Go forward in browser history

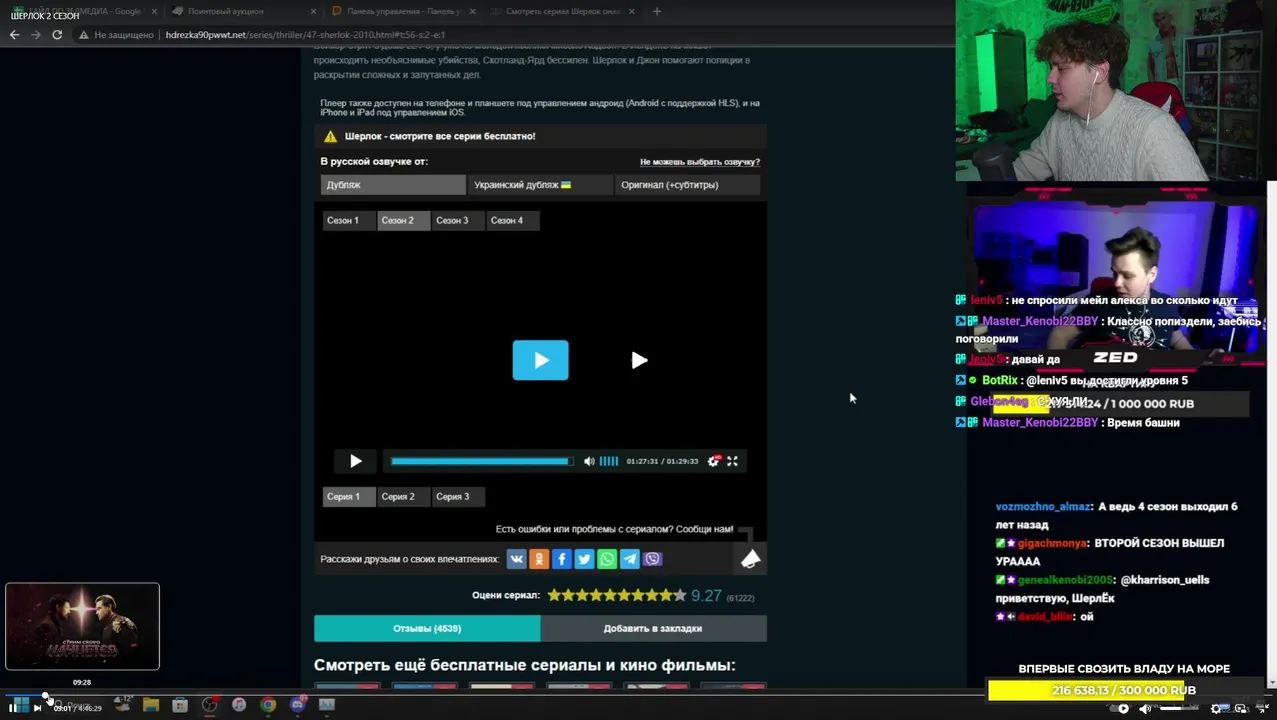pyautogui.click(x=36, y=35)
